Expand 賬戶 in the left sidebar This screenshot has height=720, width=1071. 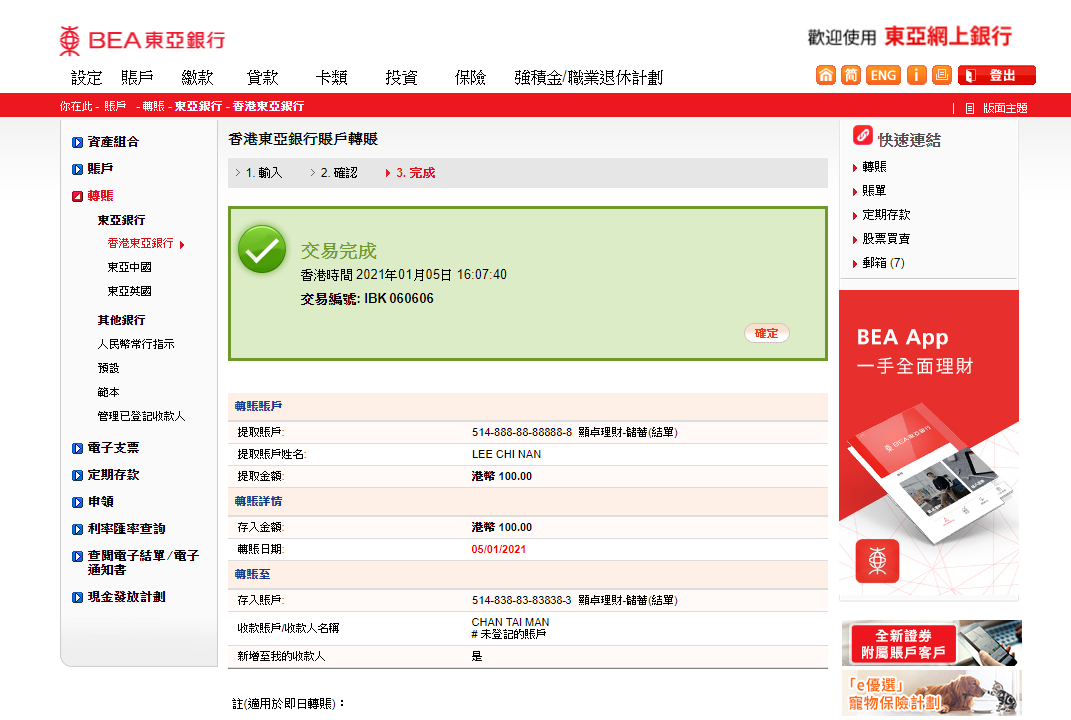pos(93,169)
